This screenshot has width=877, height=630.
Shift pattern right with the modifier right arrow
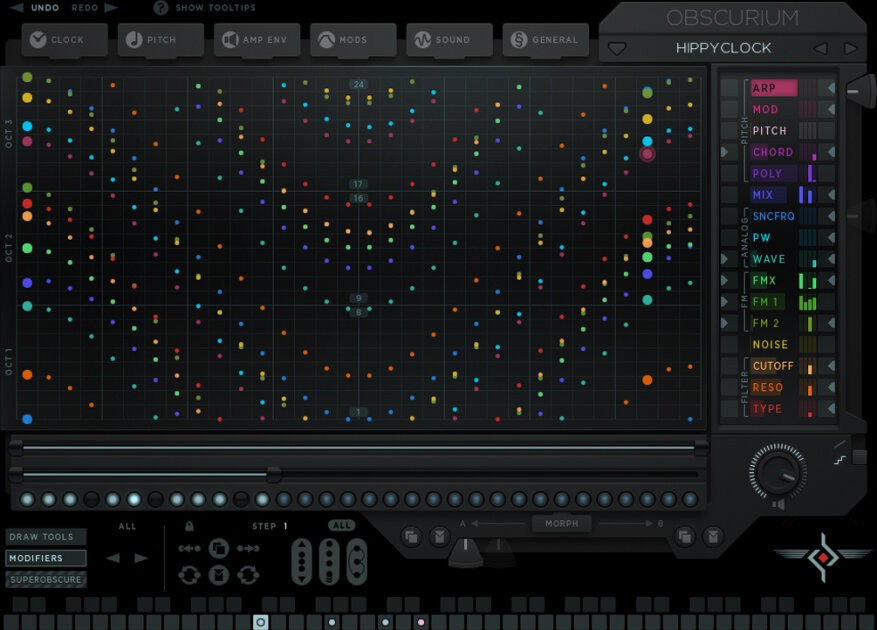(140, 558)
